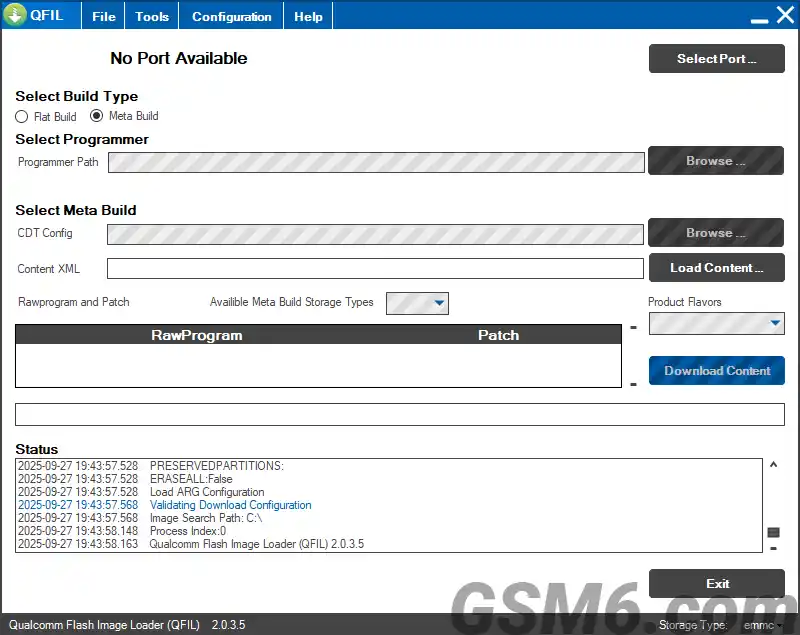The height and width of the screenshot is (635, 800).
Task: Select the Flat Build radio button
Action: pos(21,116)
